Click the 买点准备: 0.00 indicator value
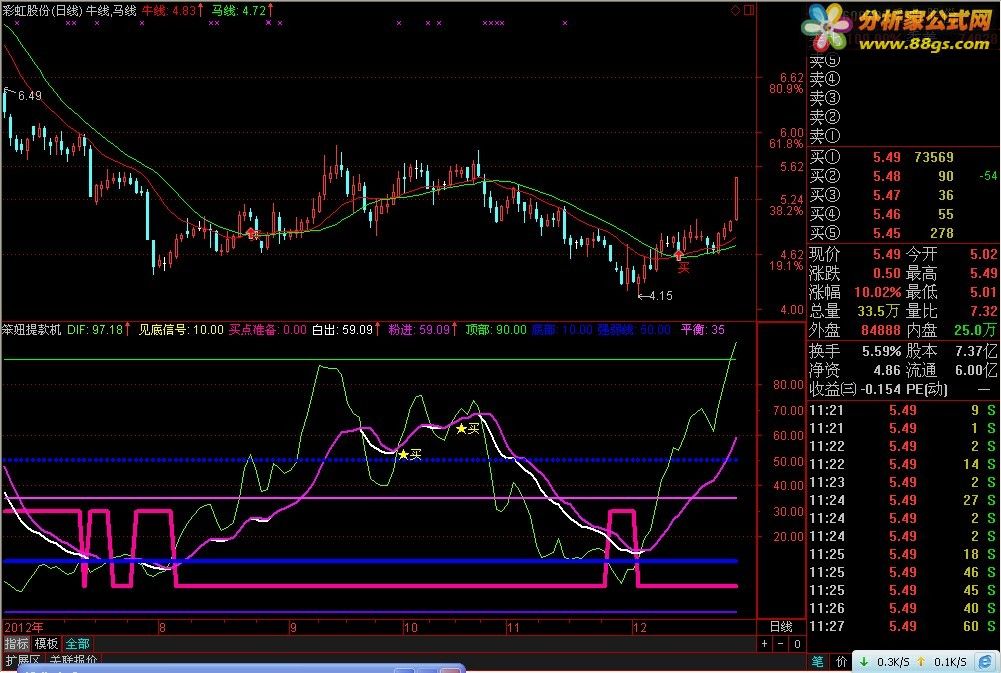The width and height of the screenshot is (1001, 673). [x=267, y=329]
